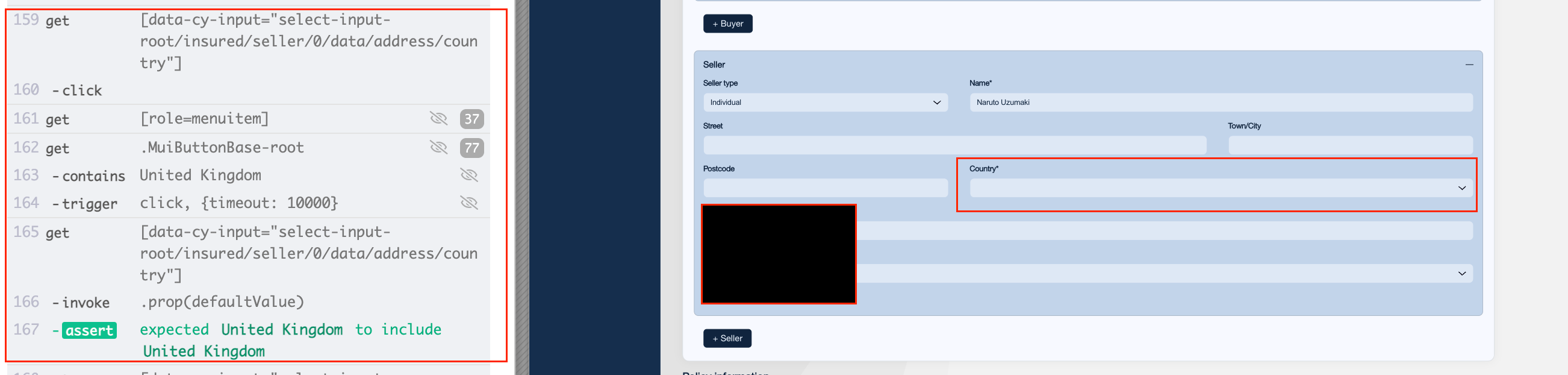Add a buyer with the + Buyer button

pos(727,24)
